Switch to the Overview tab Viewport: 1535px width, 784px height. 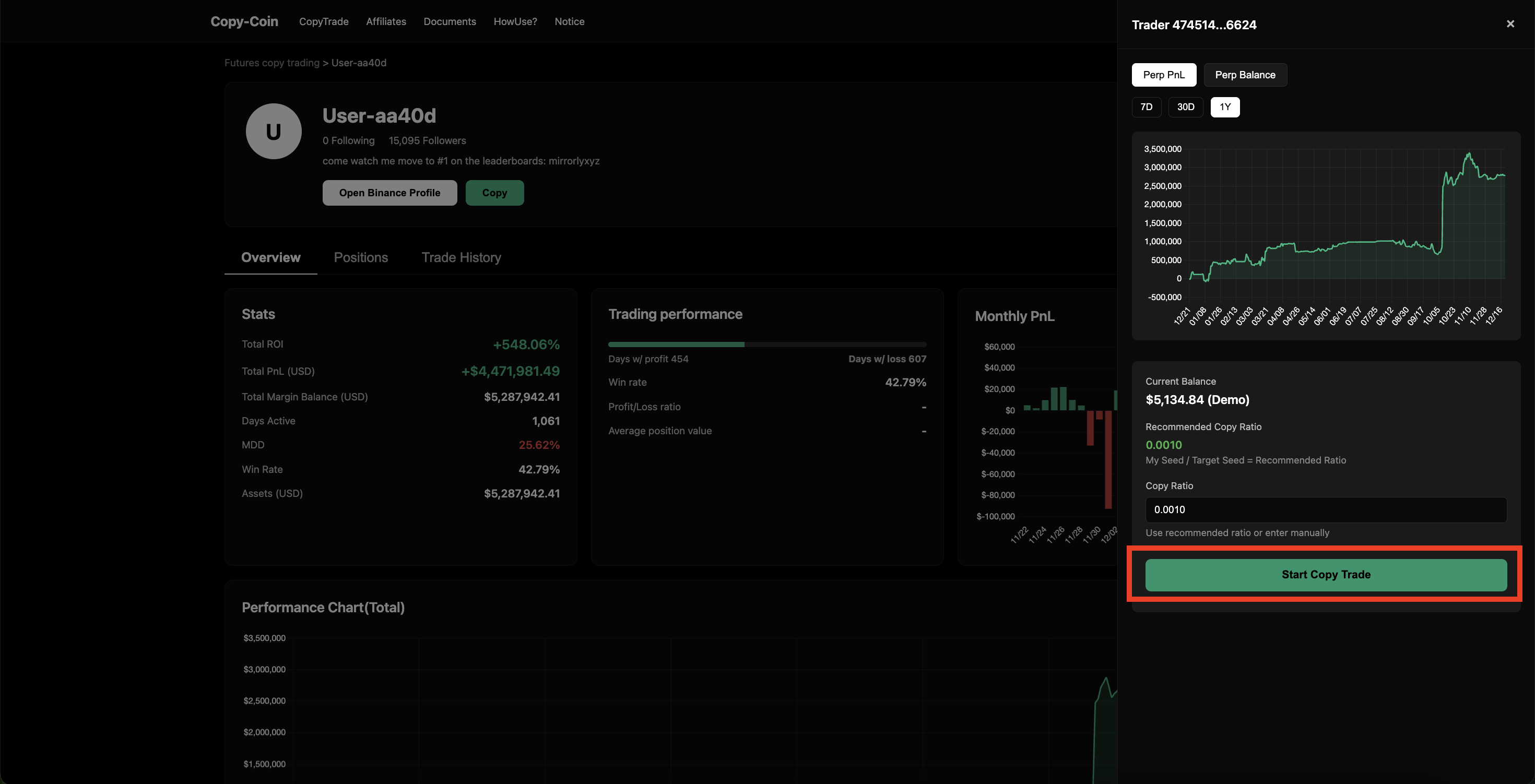pos(270,258)
